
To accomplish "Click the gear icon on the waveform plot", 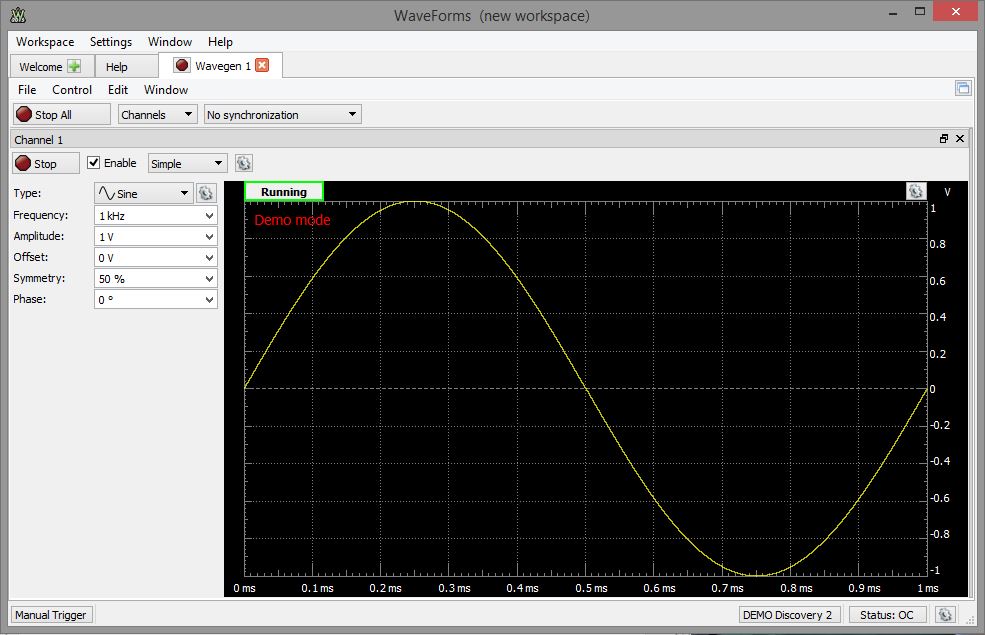I will coord(916,190).
